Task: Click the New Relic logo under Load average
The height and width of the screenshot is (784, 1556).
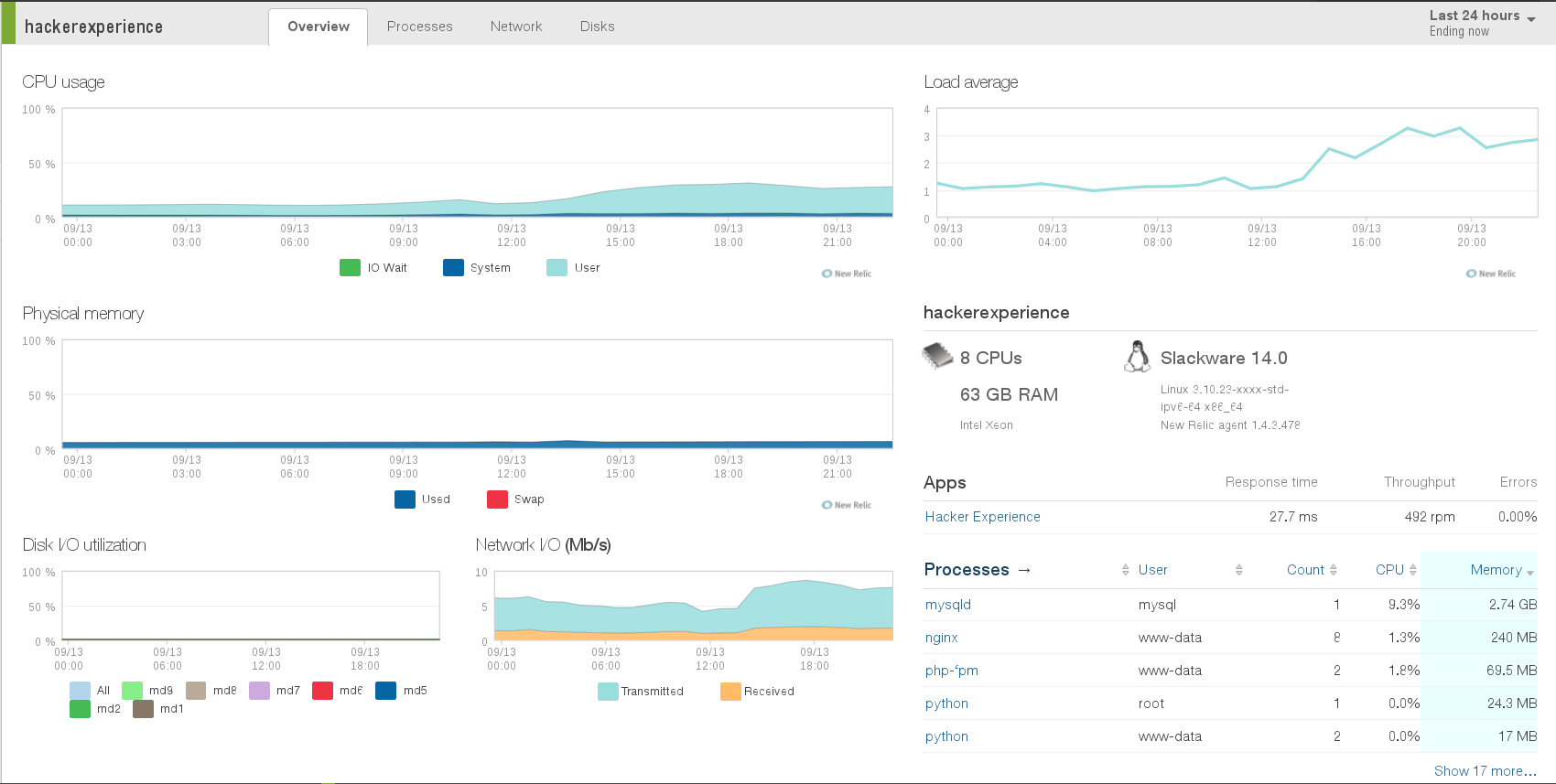Action: pos(1491,274)
